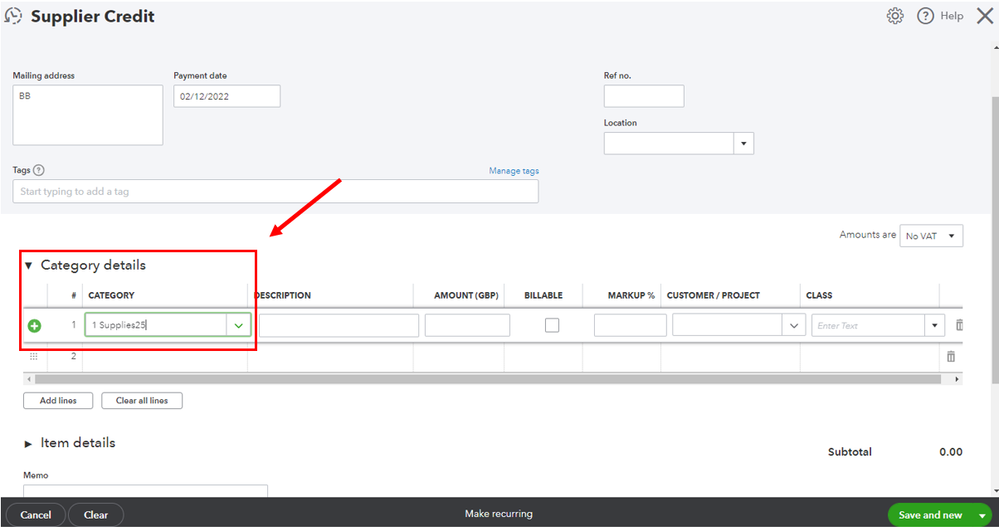Click the Help text label
The height and width of the screenshot is (531, 999).
click(x=952, y=16)
